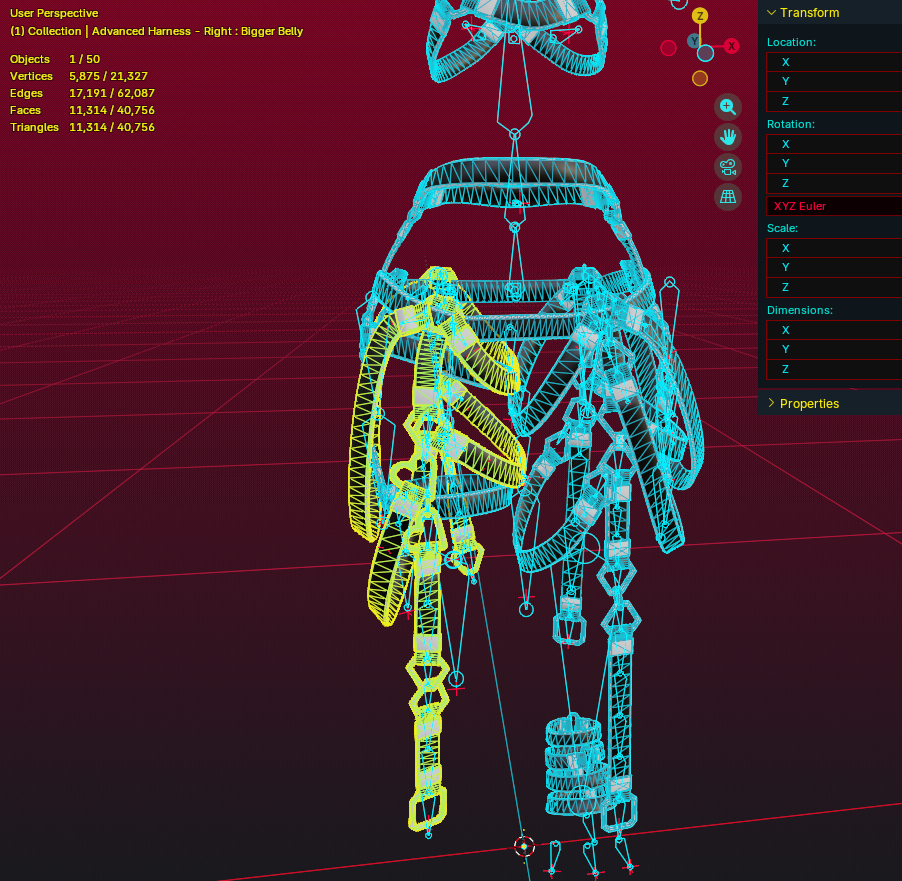Open the XYZ Euler rotation mode dropdown

[x=834, y=206]
